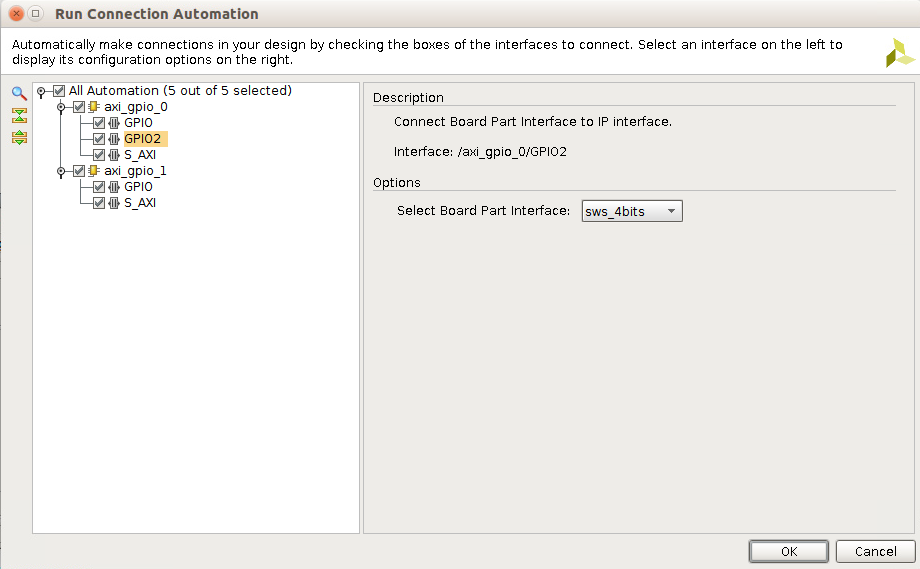The width and height of the screenshot is (920, 569).
Task: Collapse the axi_gpio_1 tree node
Action: (x=61, y=171)
